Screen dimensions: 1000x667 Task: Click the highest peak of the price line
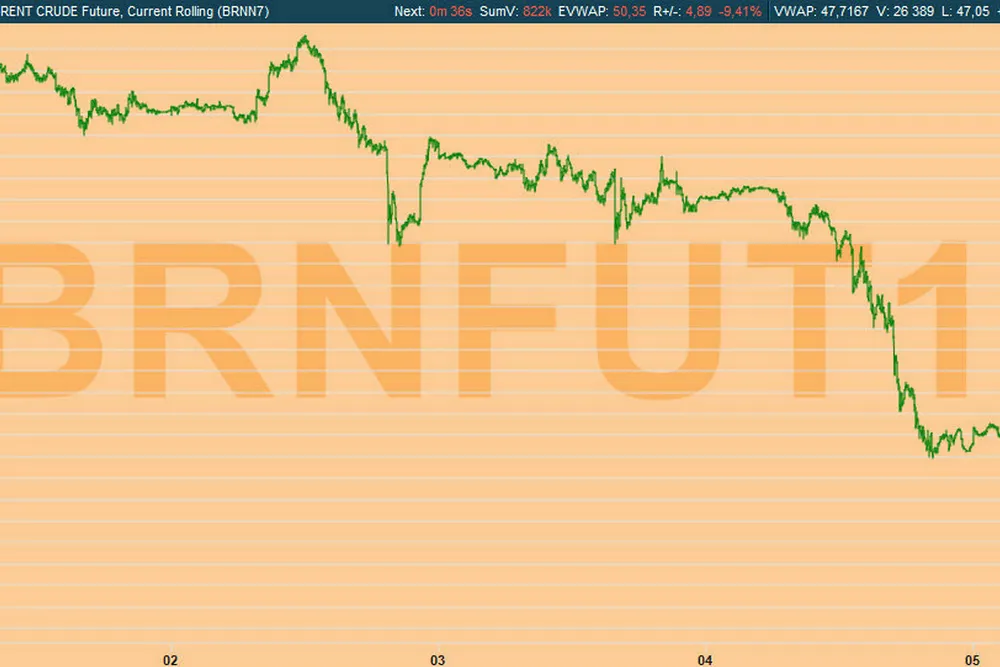click(x=304, y=39)
